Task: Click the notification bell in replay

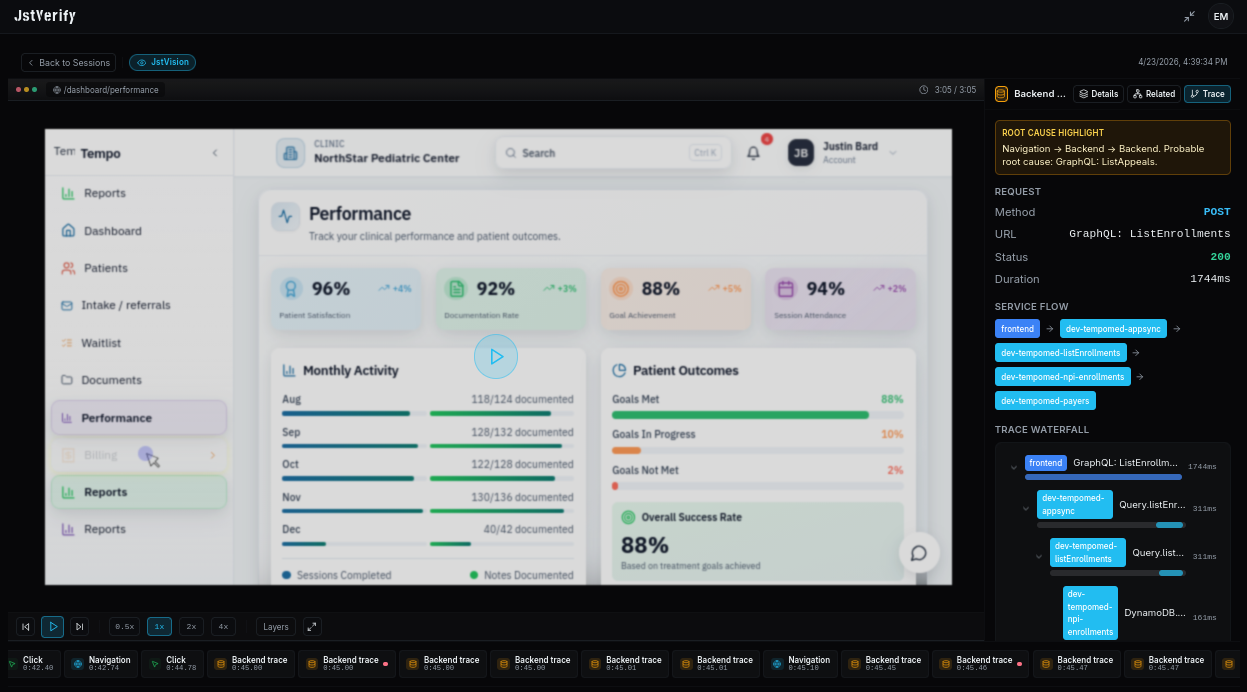Action: click(x=754, y=153)
